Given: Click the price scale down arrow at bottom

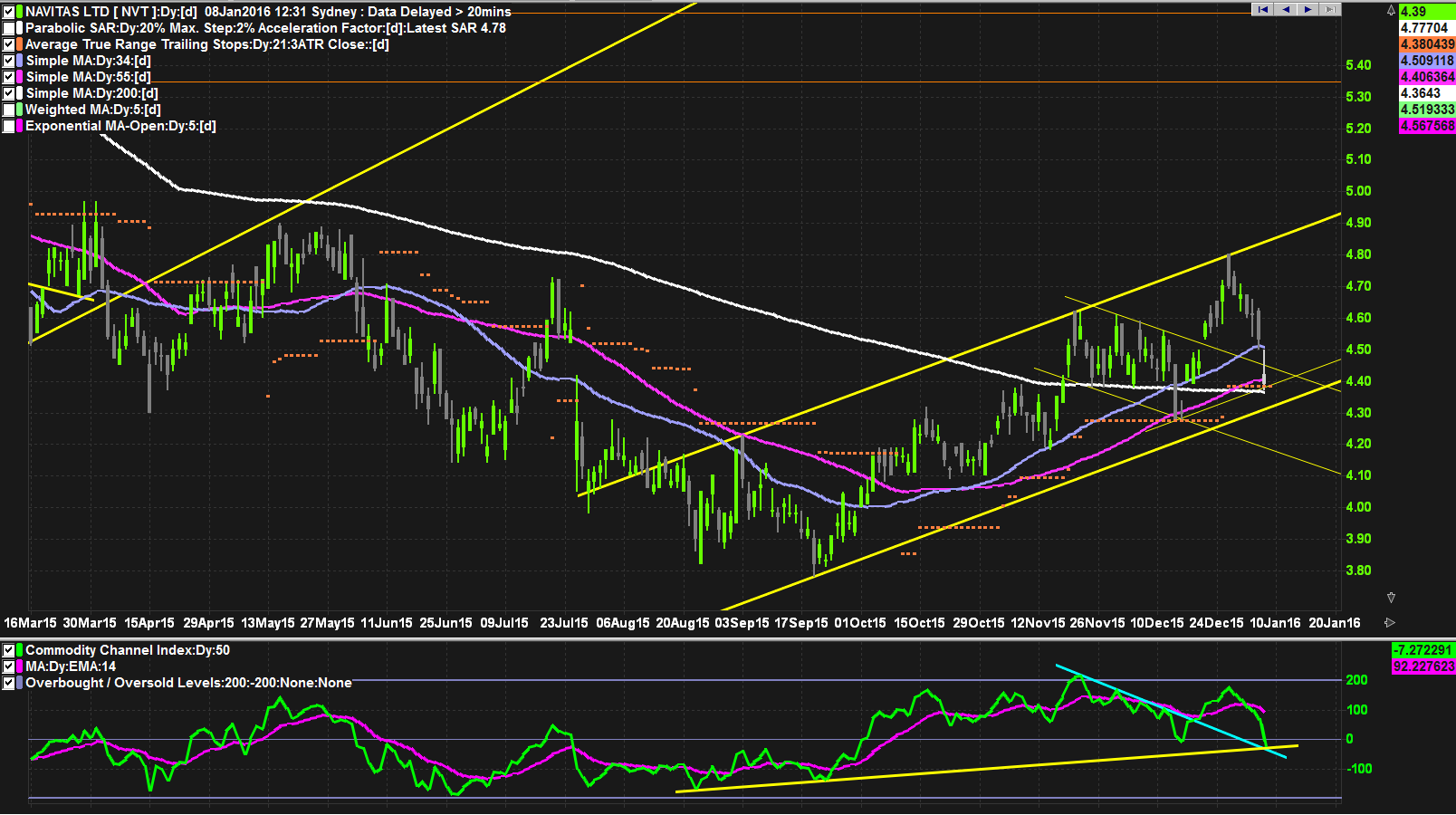Looking at the screenshot, I should coord(1391,598).
